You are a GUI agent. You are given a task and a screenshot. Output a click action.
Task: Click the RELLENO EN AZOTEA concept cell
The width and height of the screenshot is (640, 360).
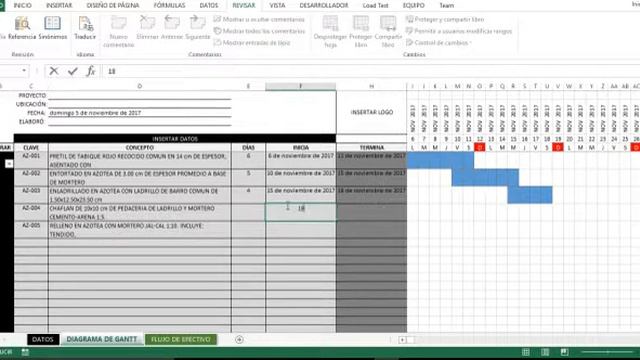[x=140, y=229]
